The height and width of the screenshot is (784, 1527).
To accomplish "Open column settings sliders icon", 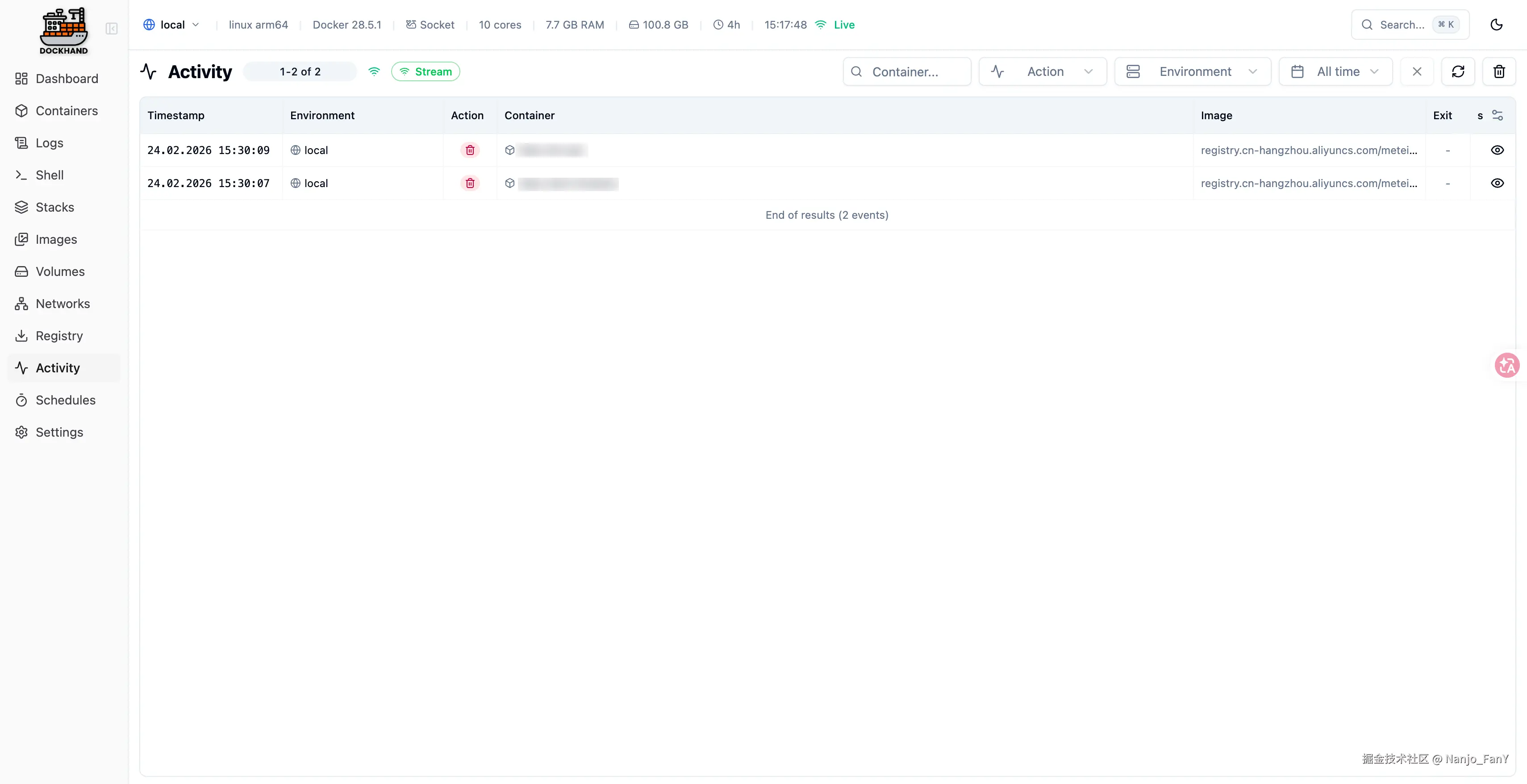I will click(1498, 115).
